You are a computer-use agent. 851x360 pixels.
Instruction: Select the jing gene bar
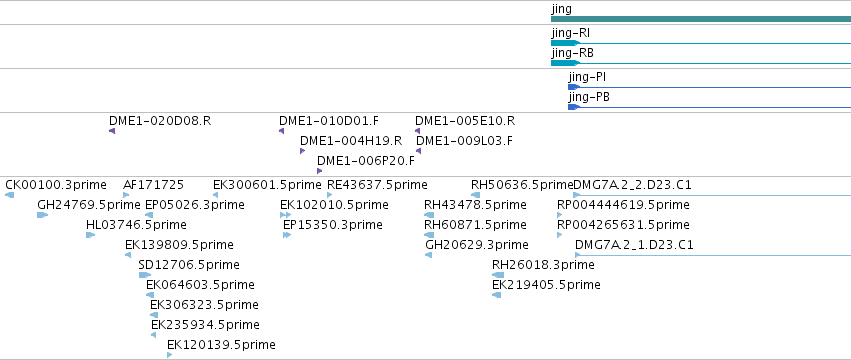tap(701, 19)
